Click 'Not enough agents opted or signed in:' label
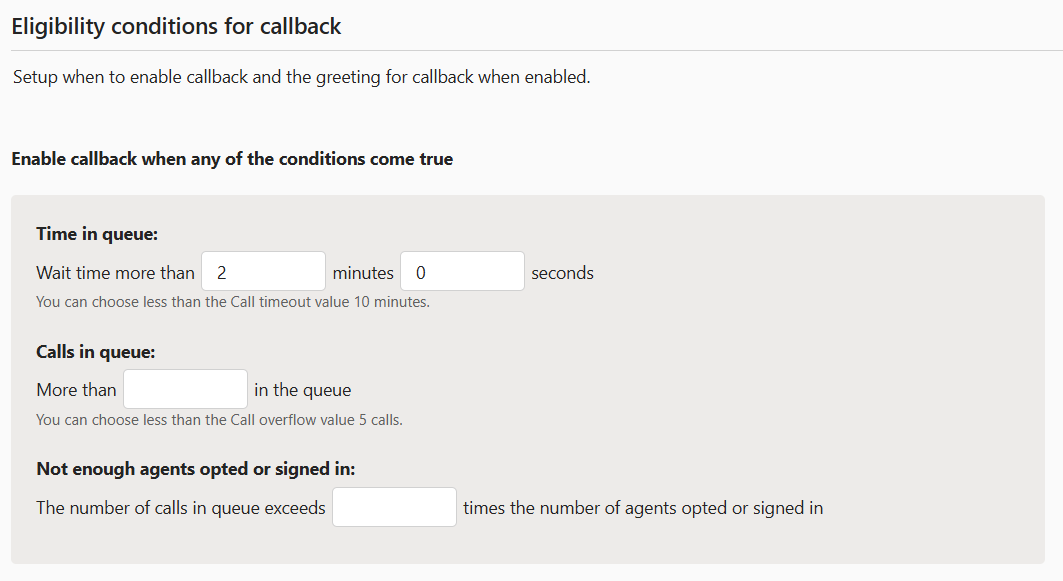Viewport: 1063px width, 581px height. tap(195, 469)
